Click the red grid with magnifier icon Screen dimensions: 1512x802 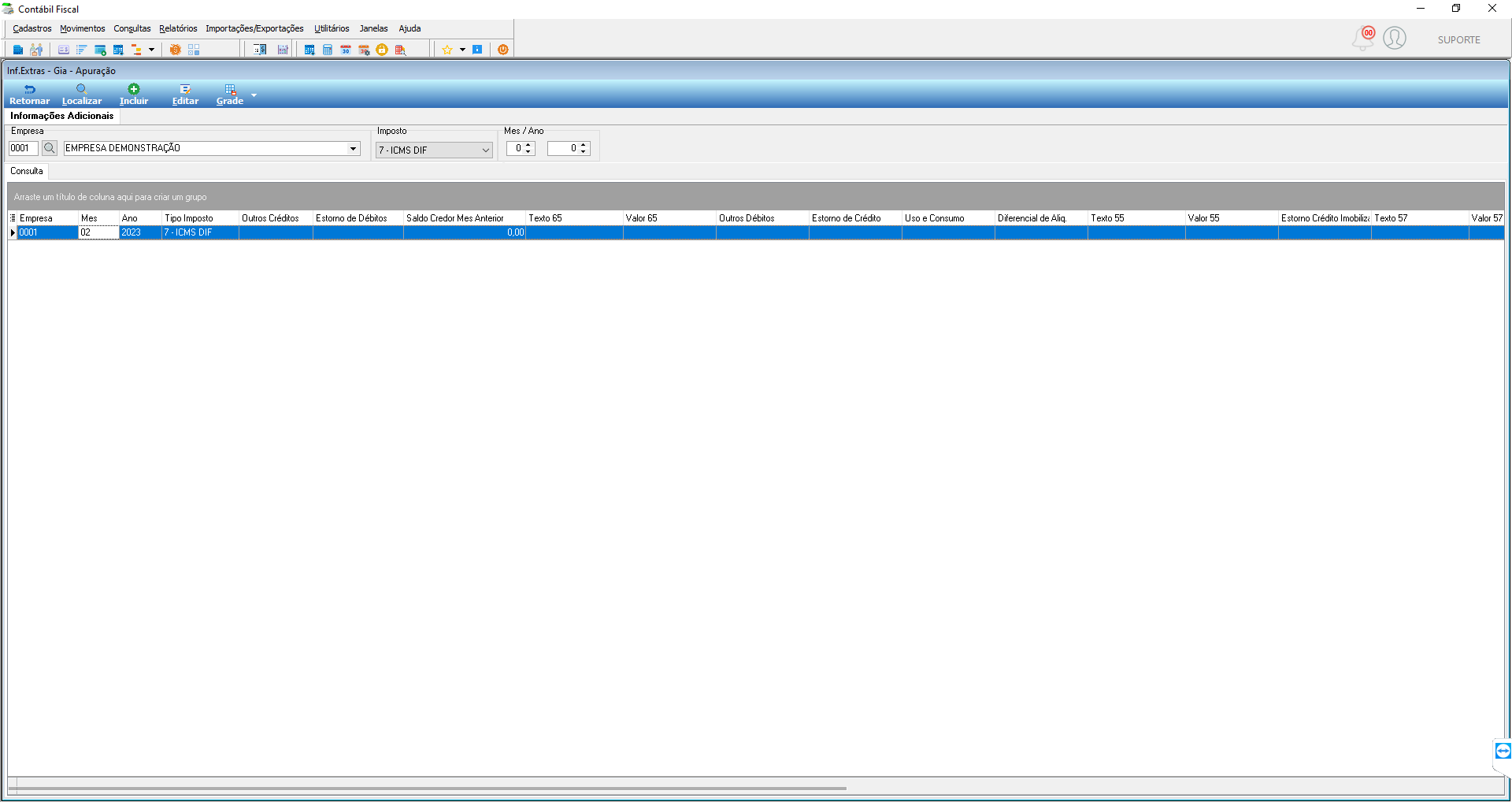tap(400, 50)
